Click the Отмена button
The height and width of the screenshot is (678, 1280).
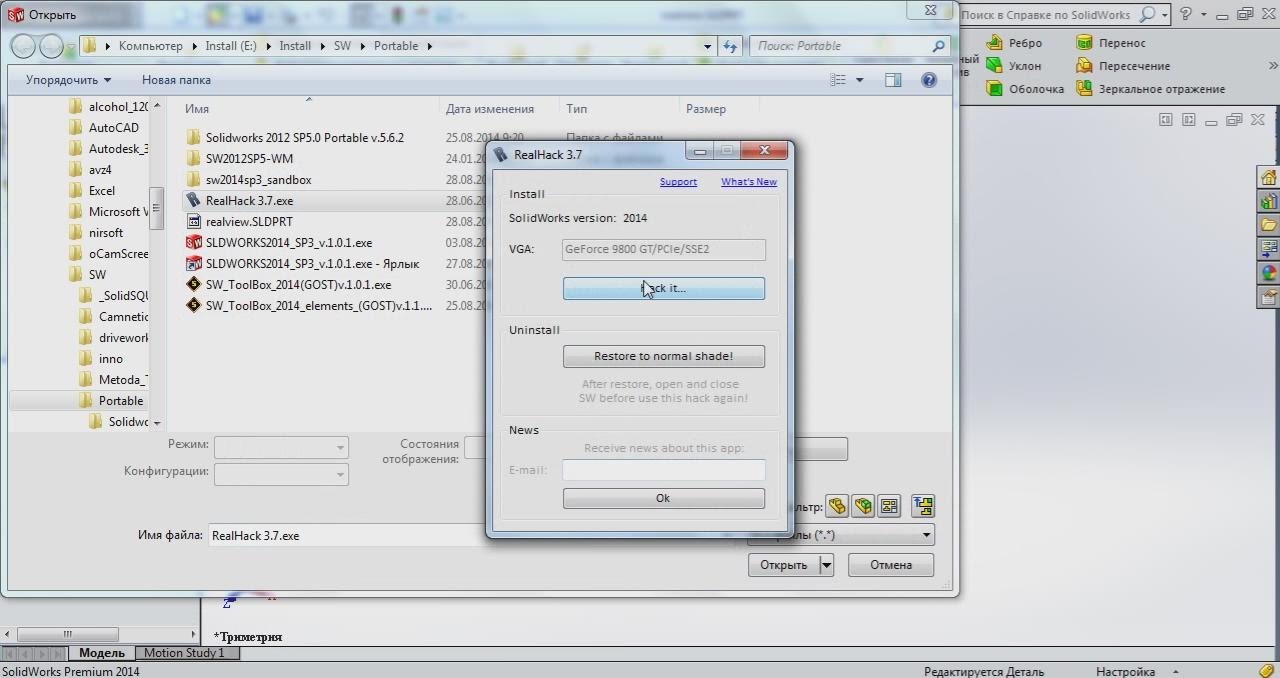pos(891,565)
